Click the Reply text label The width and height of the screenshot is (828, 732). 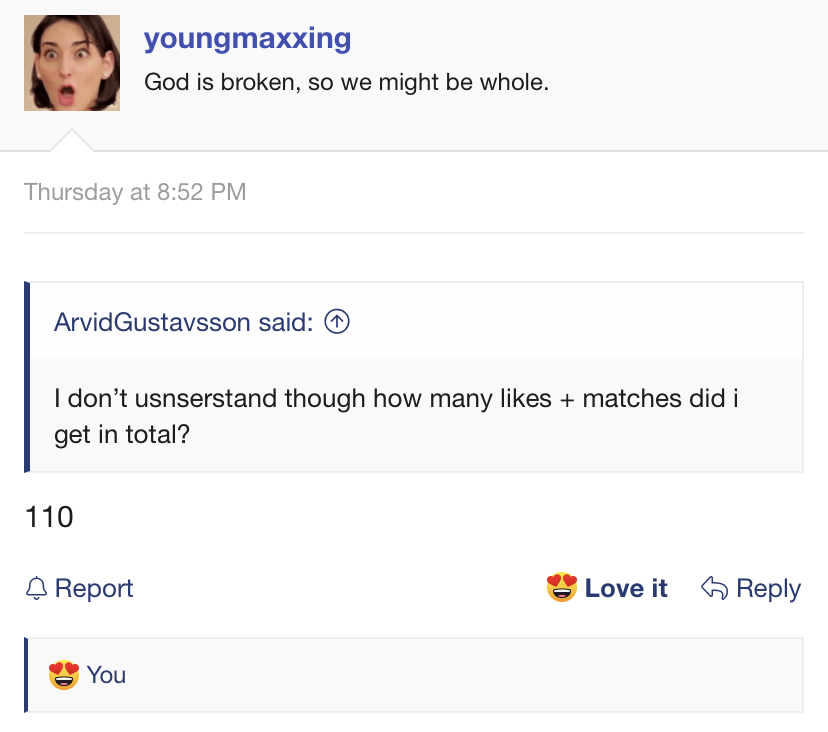click(768, 588)
